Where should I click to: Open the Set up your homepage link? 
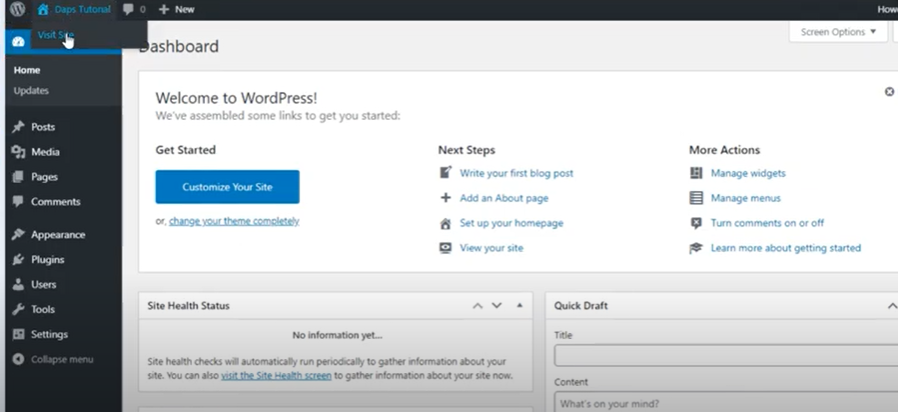[x=511, y=223]
